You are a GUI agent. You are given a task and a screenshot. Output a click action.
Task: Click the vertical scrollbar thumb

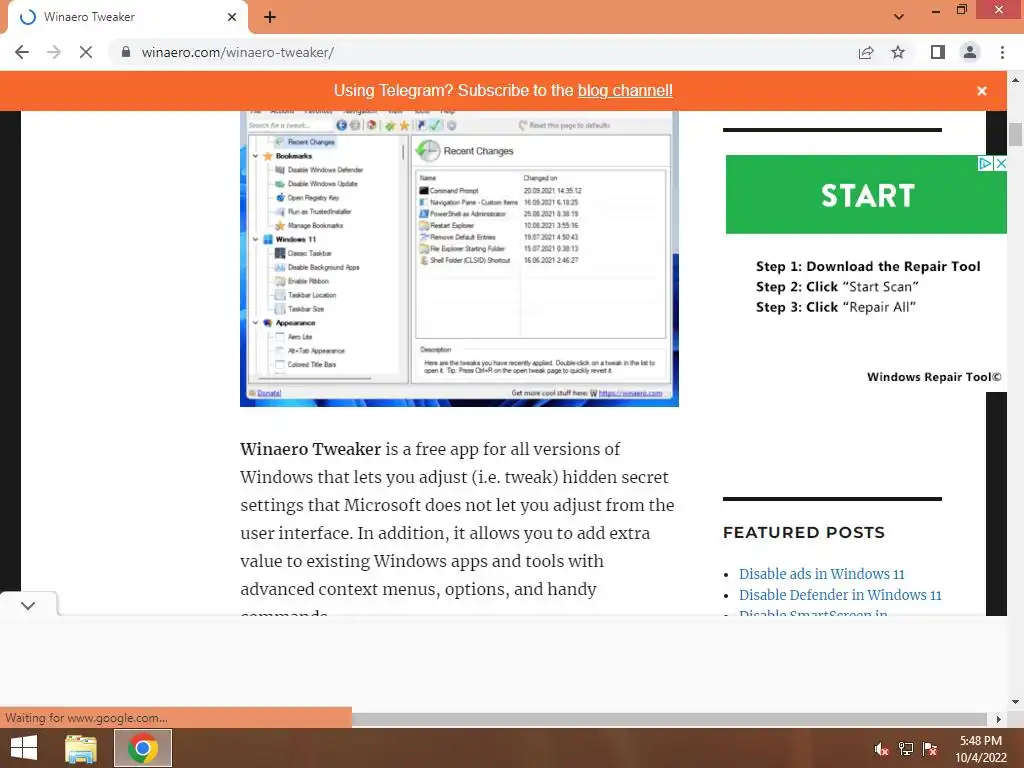tap(1015, 134)
